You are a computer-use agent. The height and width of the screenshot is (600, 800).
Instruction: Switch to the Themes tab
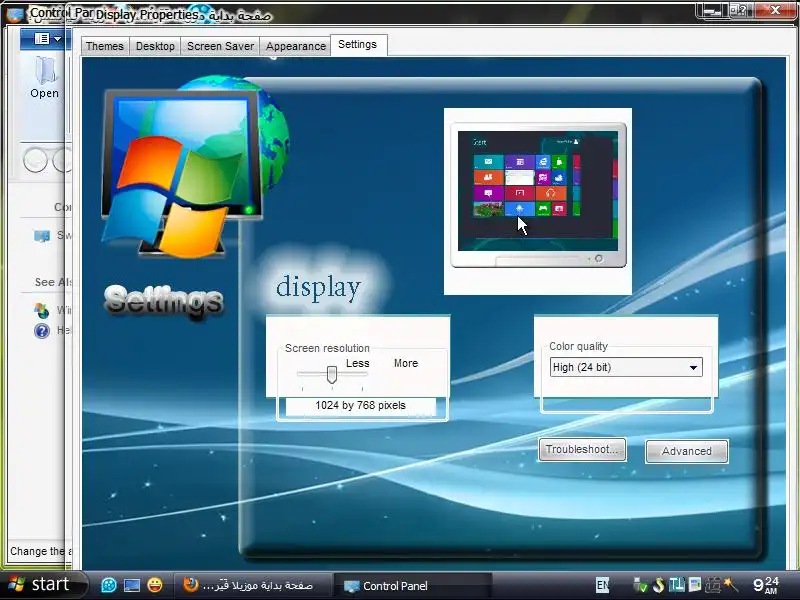pos(105,46)
